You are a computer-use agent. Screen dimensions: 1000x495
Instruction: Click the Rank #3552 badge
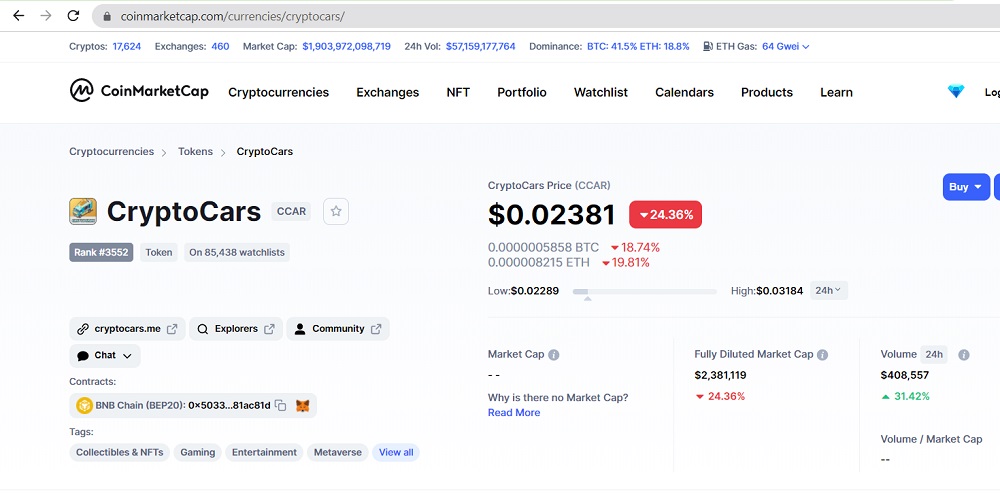coord(101,253)
